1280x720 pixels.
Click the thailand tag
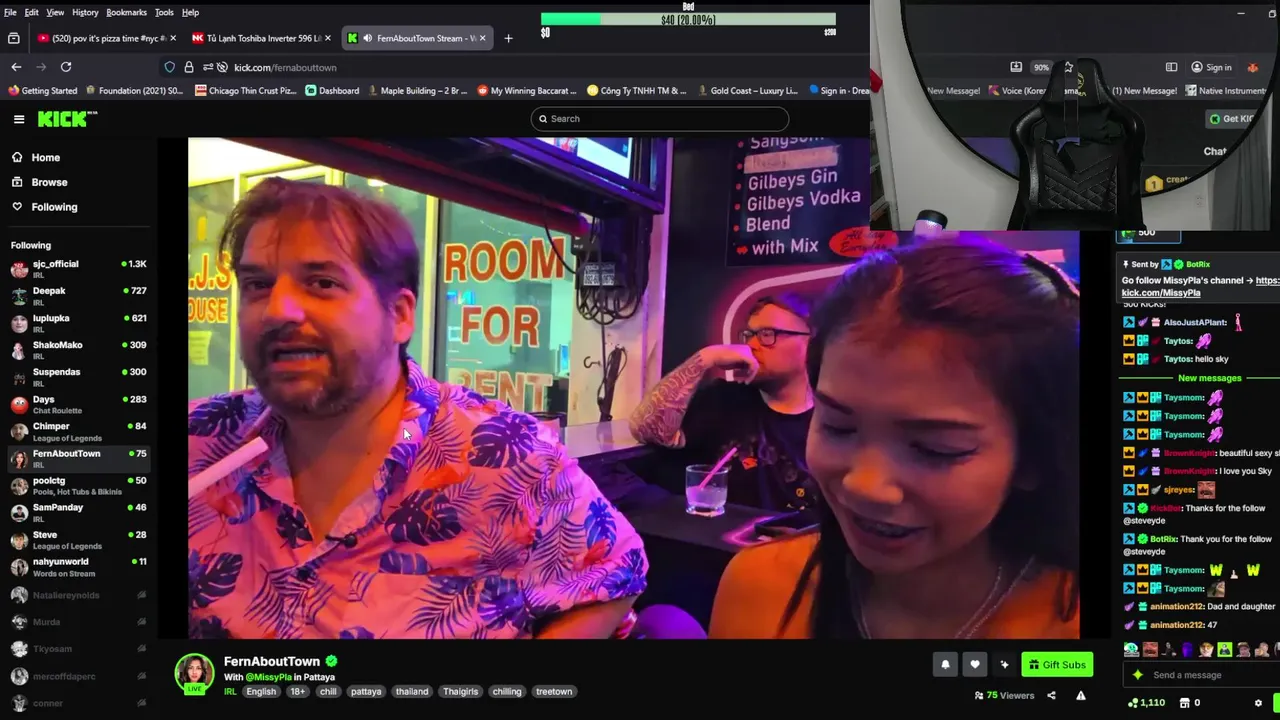click(411, 691)
